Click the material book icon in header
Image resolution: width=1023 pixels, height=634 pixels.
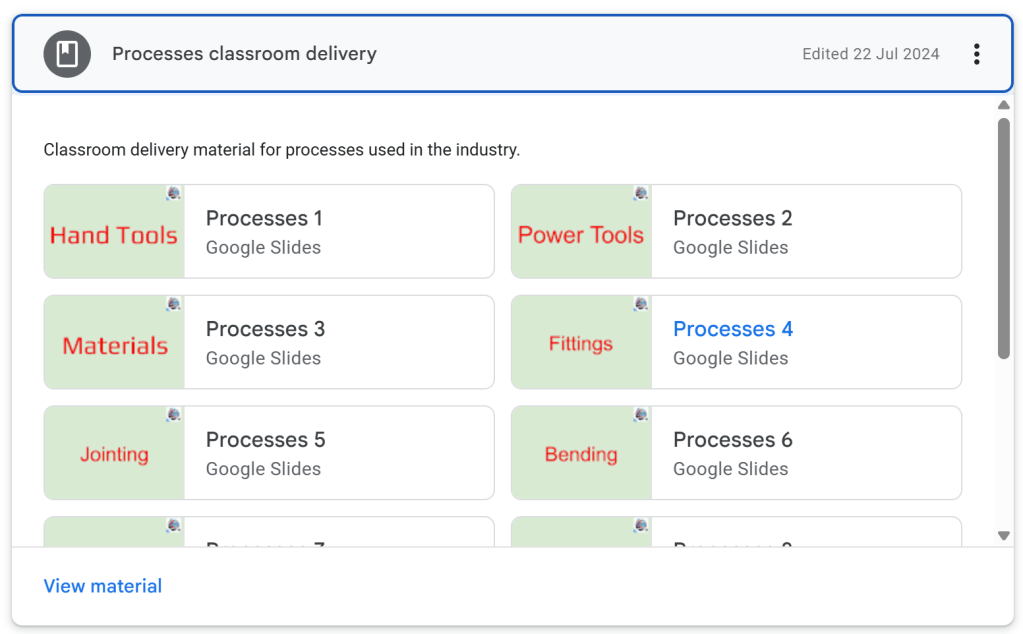coord(67,54)
